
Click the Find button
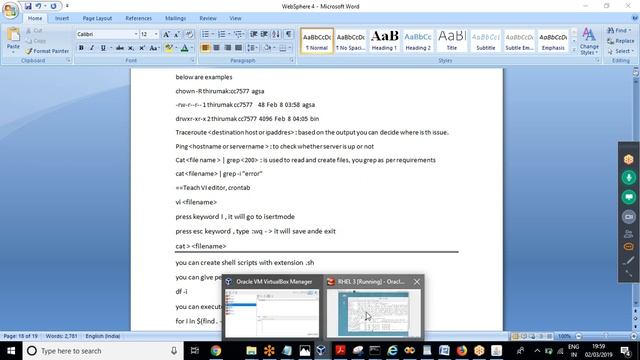pyautogui.click(x=619, y=31)
